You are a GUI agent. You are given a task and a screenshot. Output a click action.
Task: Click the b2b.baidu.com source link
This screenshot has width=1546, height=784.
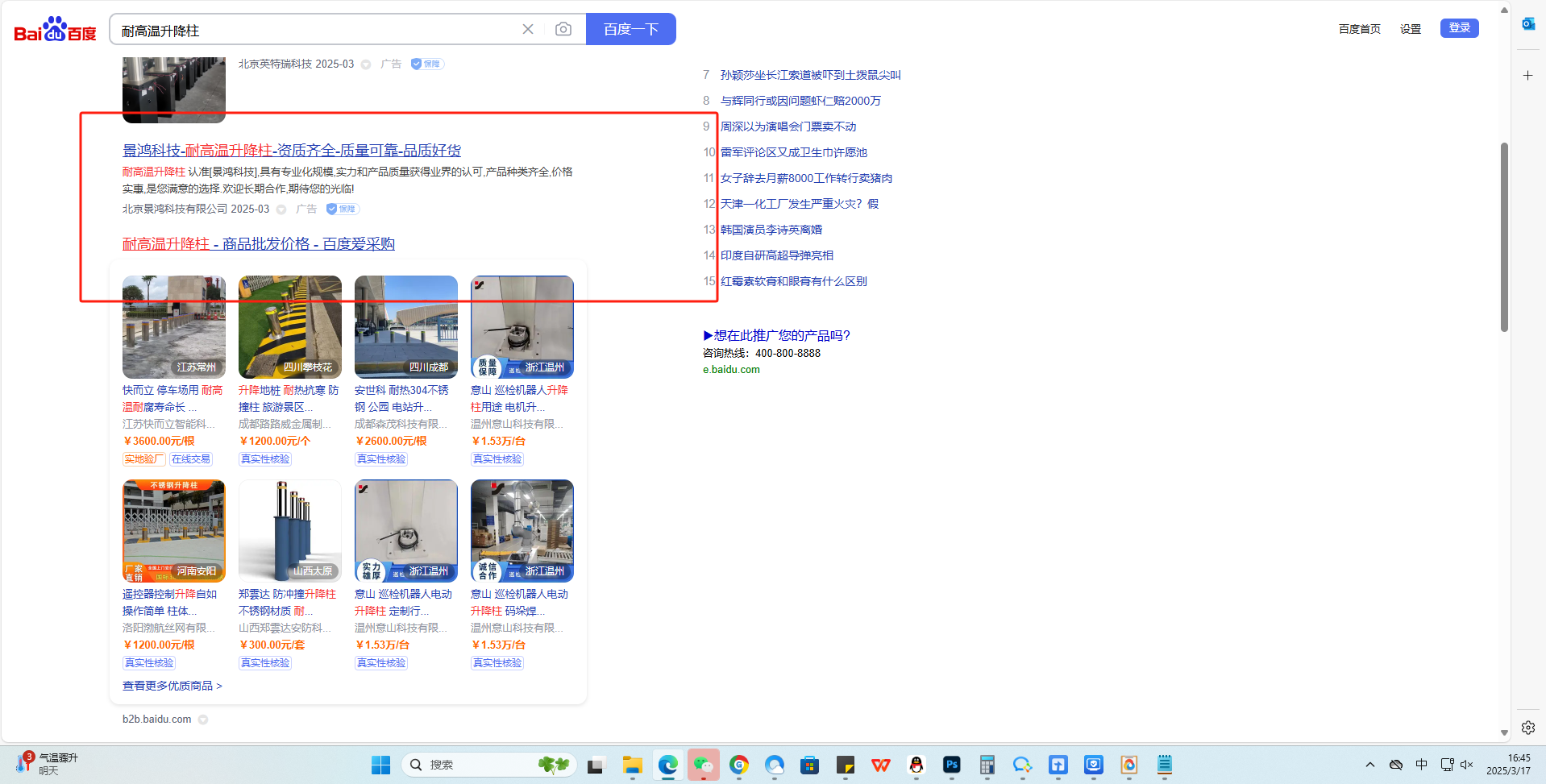[157, 720]
